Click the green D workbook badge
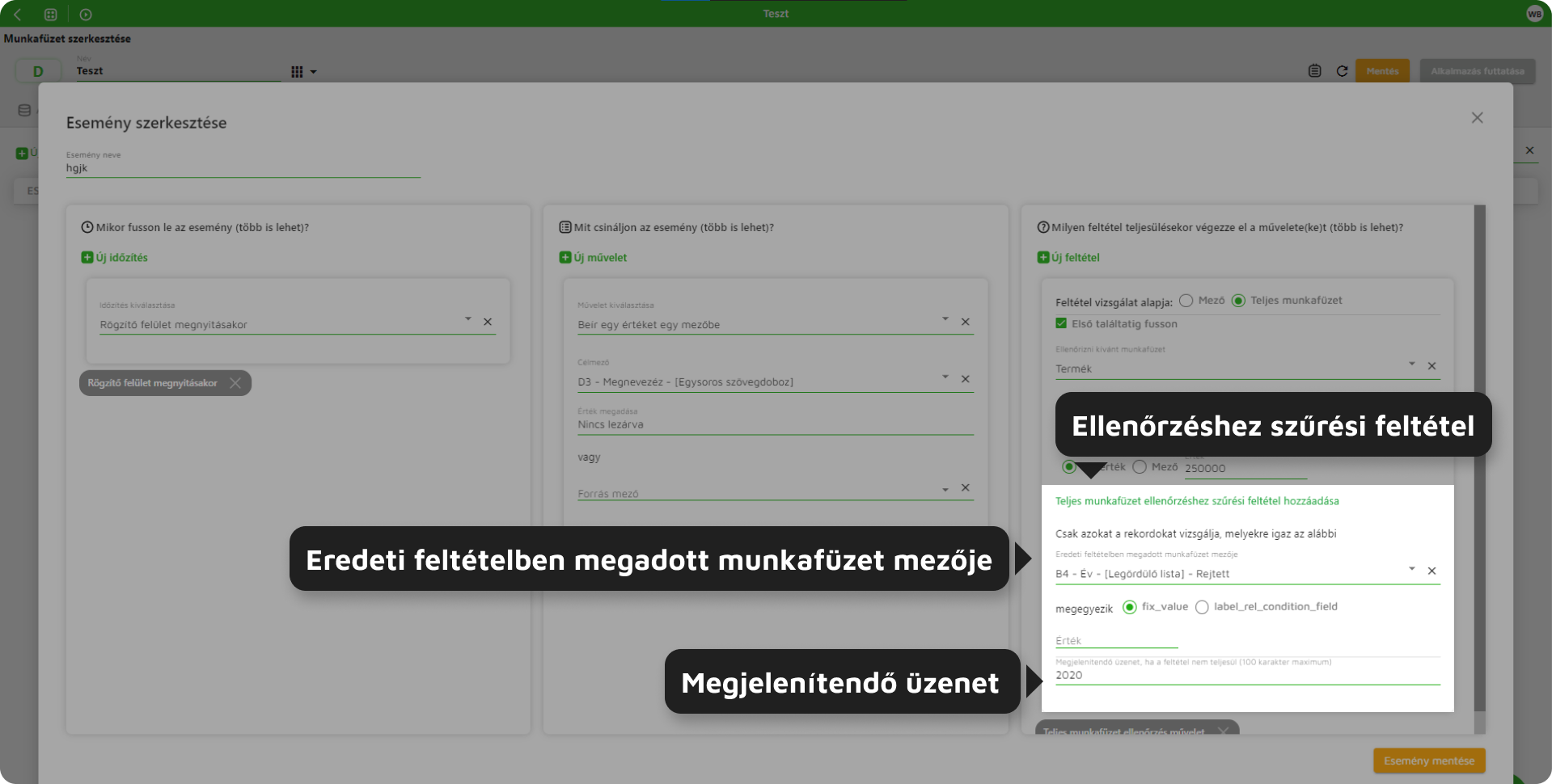 (38, 72)
